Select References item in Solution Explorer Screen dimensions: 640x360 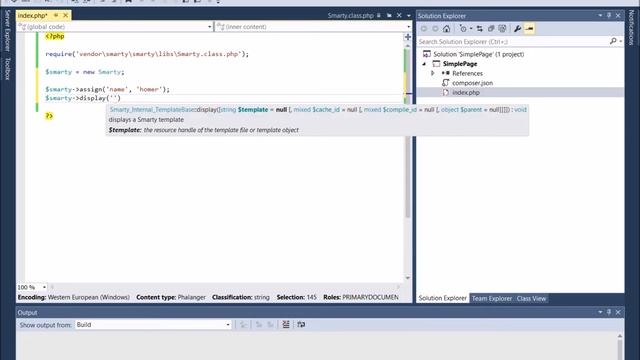coord(467,73)
